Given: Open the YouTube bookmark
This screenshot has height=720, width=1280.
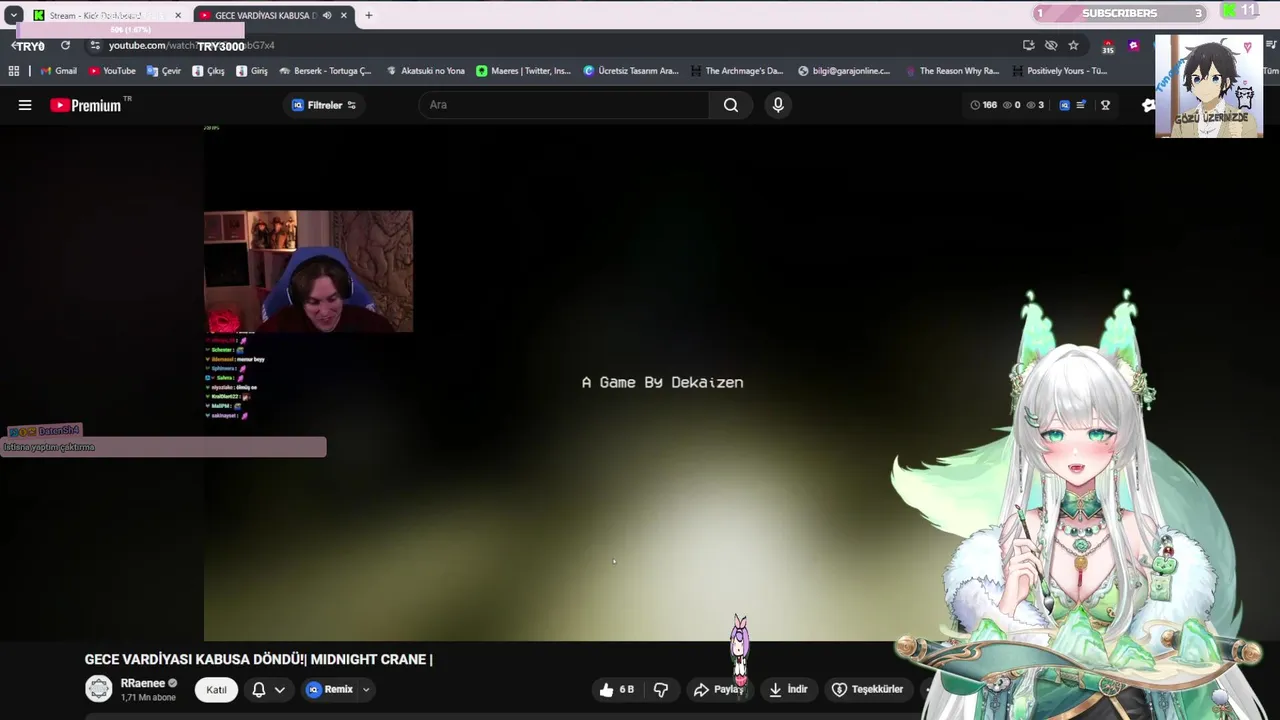Looking at the screenshot, I should coord(112,71).
